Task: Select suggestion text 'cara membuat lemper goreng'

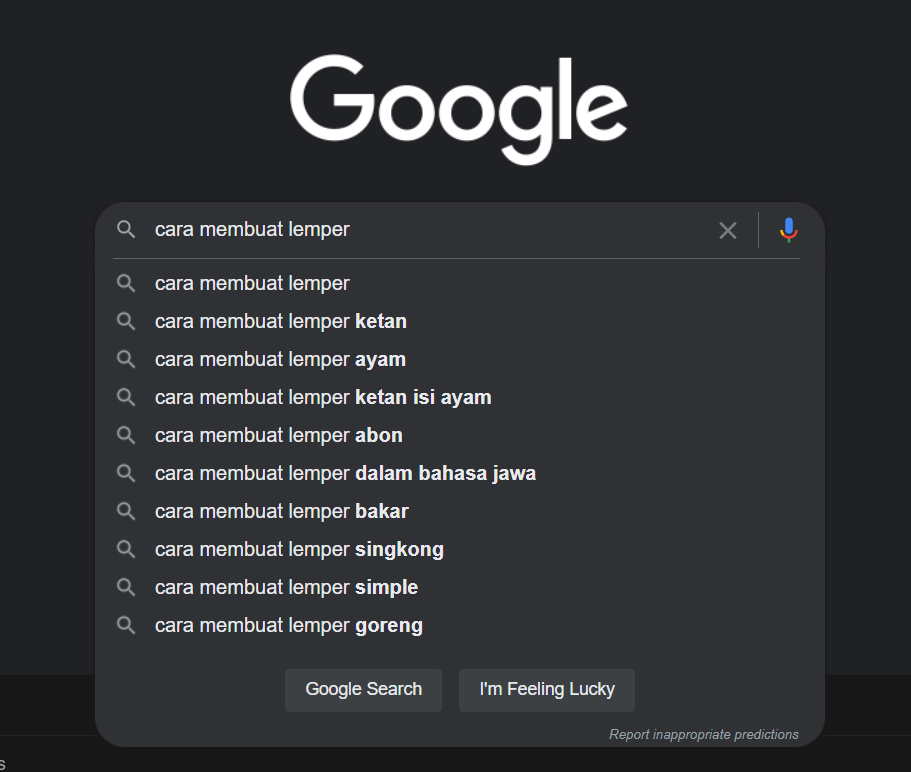Action: 289,626
